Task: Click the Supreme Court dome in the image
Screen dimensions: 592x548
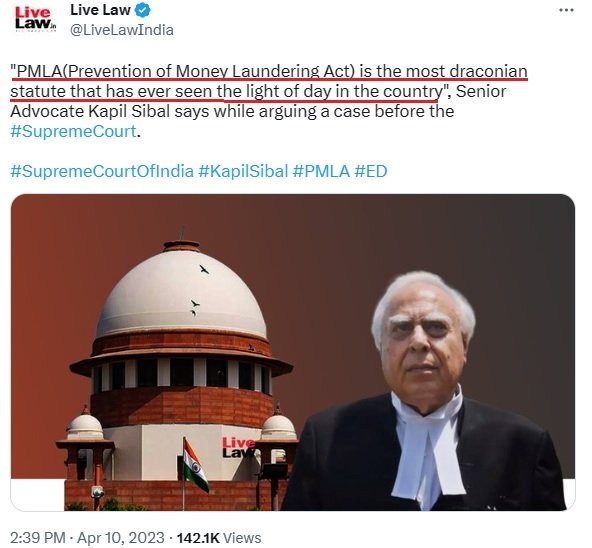Action: point(181,289)
